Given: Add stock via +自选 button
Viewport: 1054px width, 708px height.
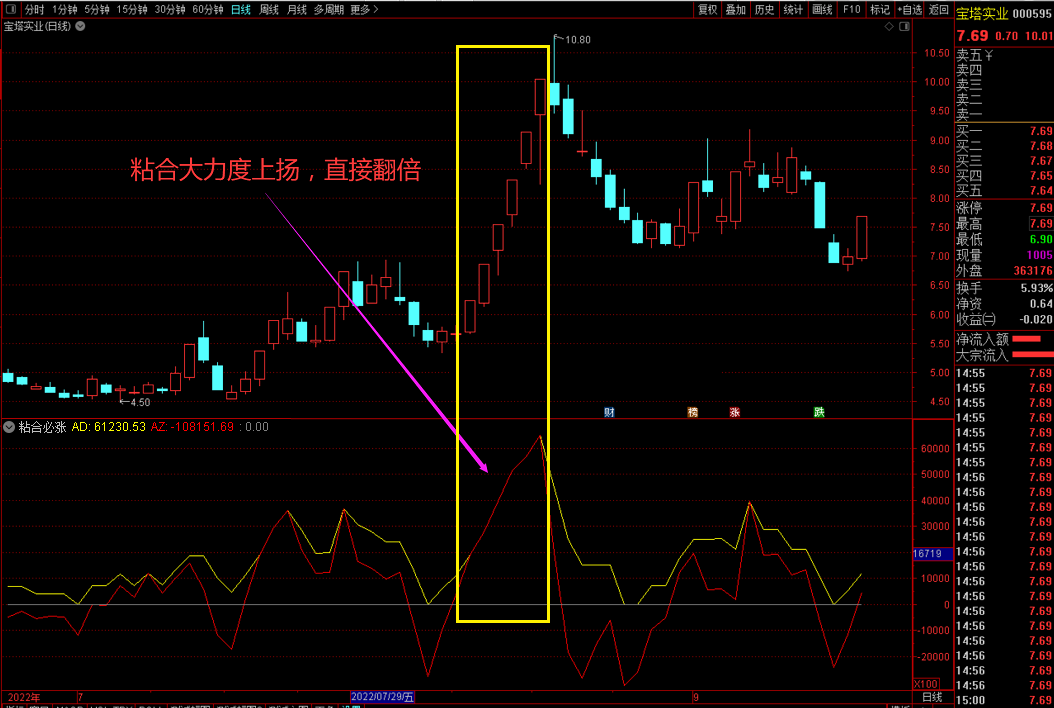Looking at the screenshot, I should point(908,10).
